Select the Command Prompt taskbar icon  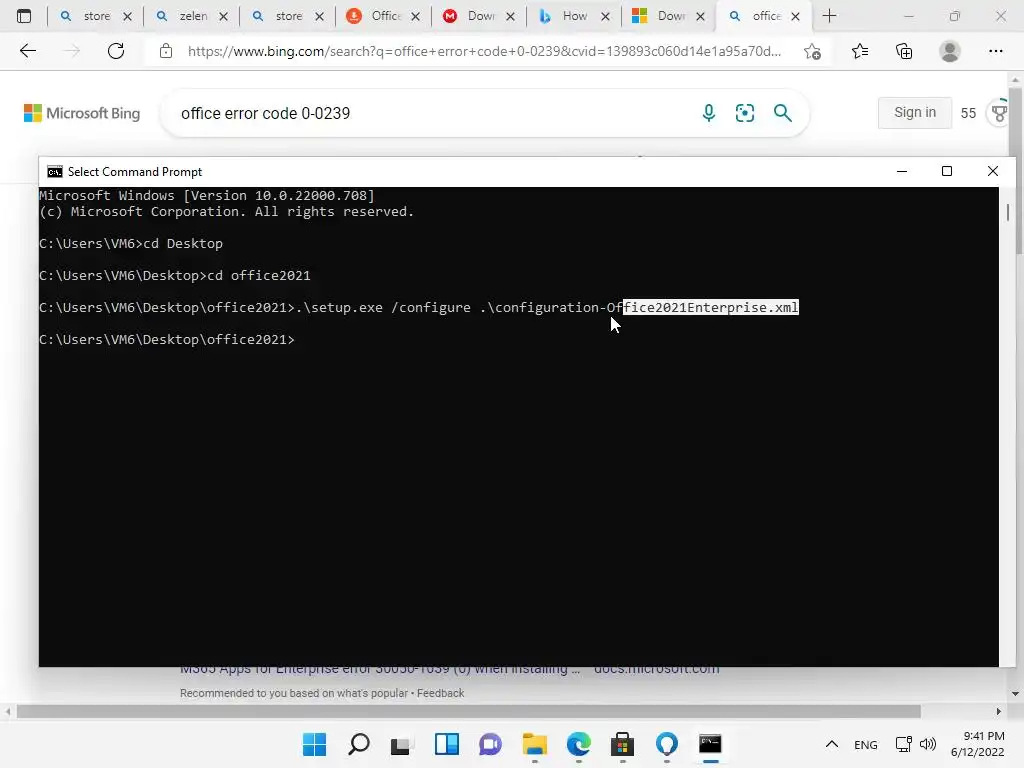(x=710, y=744)
